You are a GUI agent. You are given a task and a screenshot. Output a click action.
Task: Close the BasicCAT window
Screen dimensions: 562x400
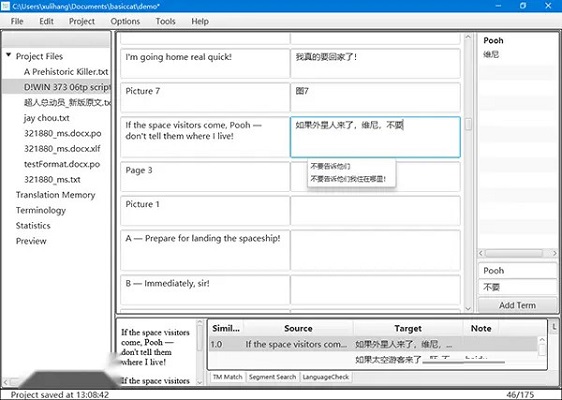[548, 5]
